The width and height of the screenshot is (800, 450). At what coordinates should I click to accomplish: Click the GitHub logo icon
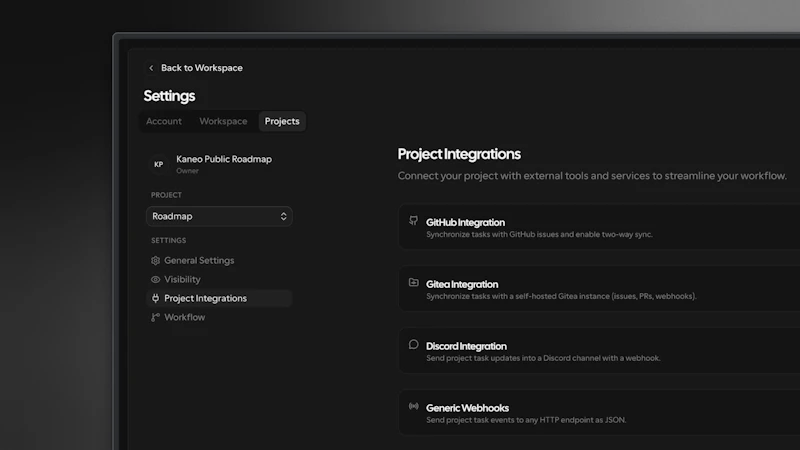pyautogui.click(x=413, y=220)
